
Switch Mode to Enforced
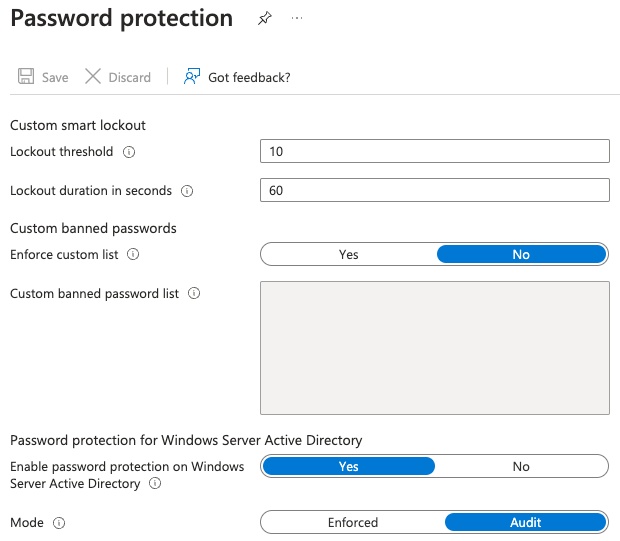[352, 523]
